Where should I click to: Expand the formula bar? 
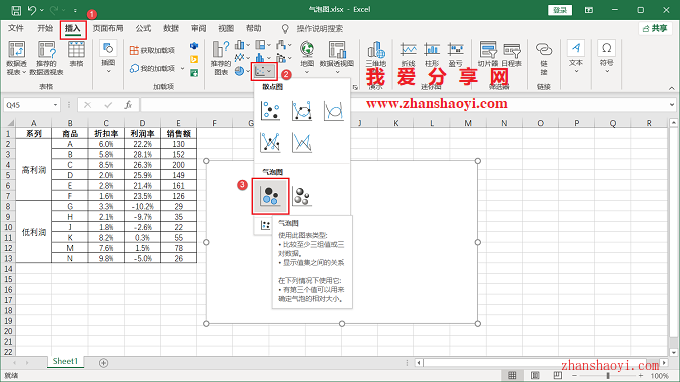tap(672, 104)
